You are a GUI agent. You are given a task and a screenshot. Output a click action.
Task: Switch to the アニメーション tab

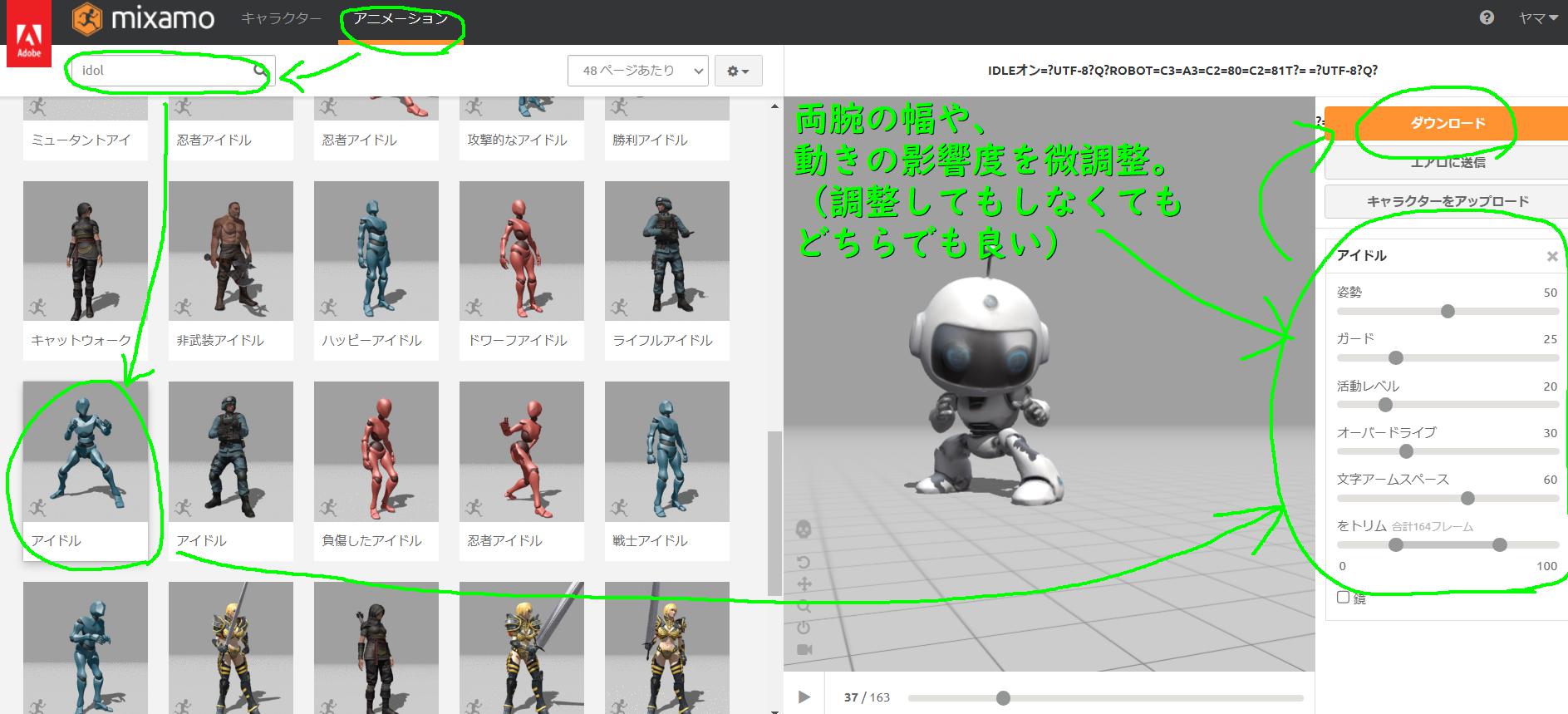[x=401, y=17]
